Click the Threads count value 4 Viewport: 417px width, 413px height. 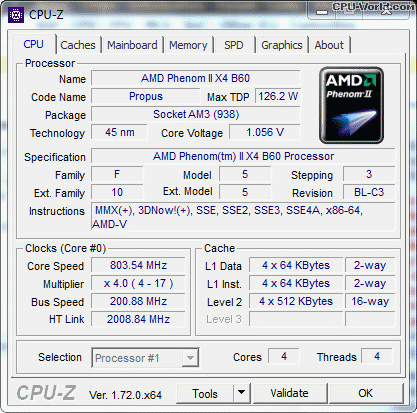point(377,356)
